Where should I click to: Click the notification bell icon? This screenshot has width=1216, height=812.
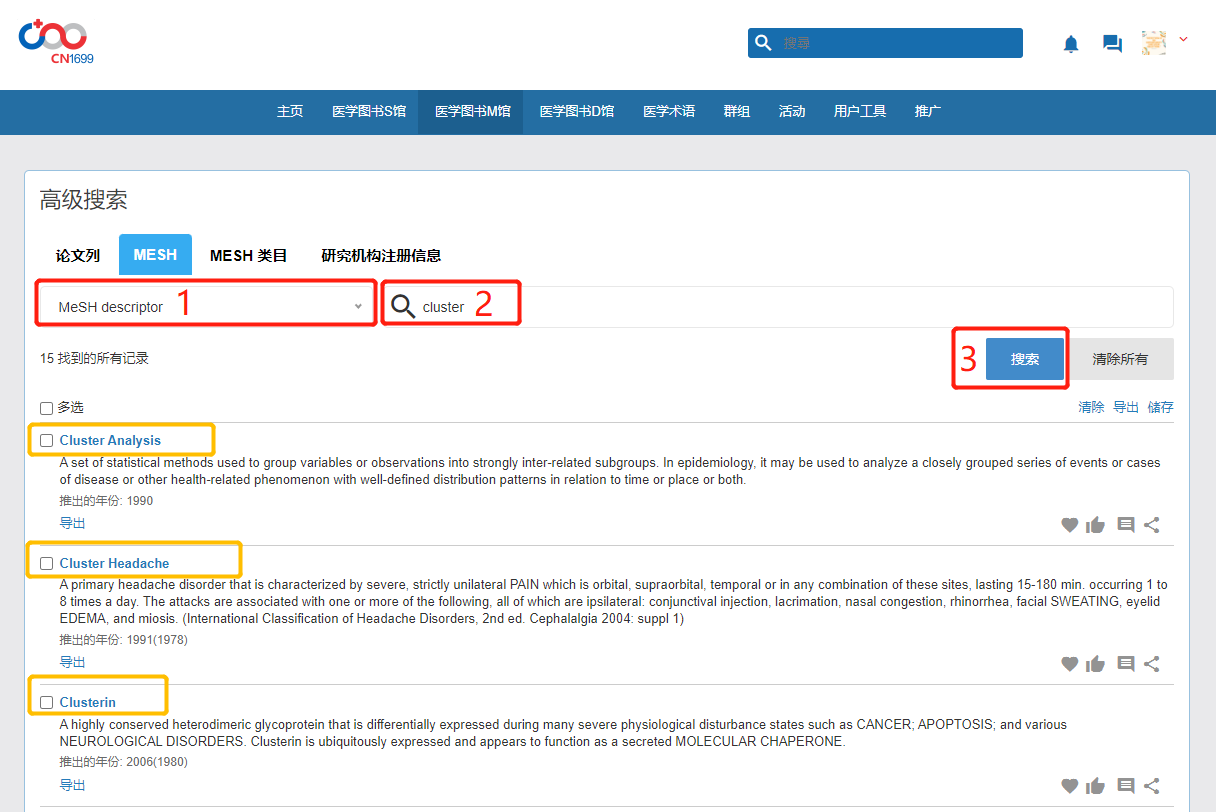click(x=1071, y=44)
